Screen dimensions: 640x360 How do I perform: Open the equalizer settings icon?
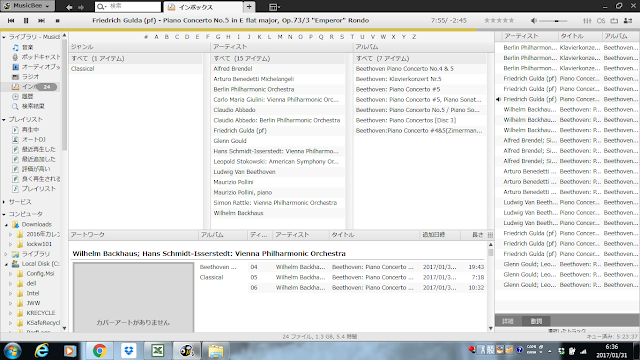point(587,20)
